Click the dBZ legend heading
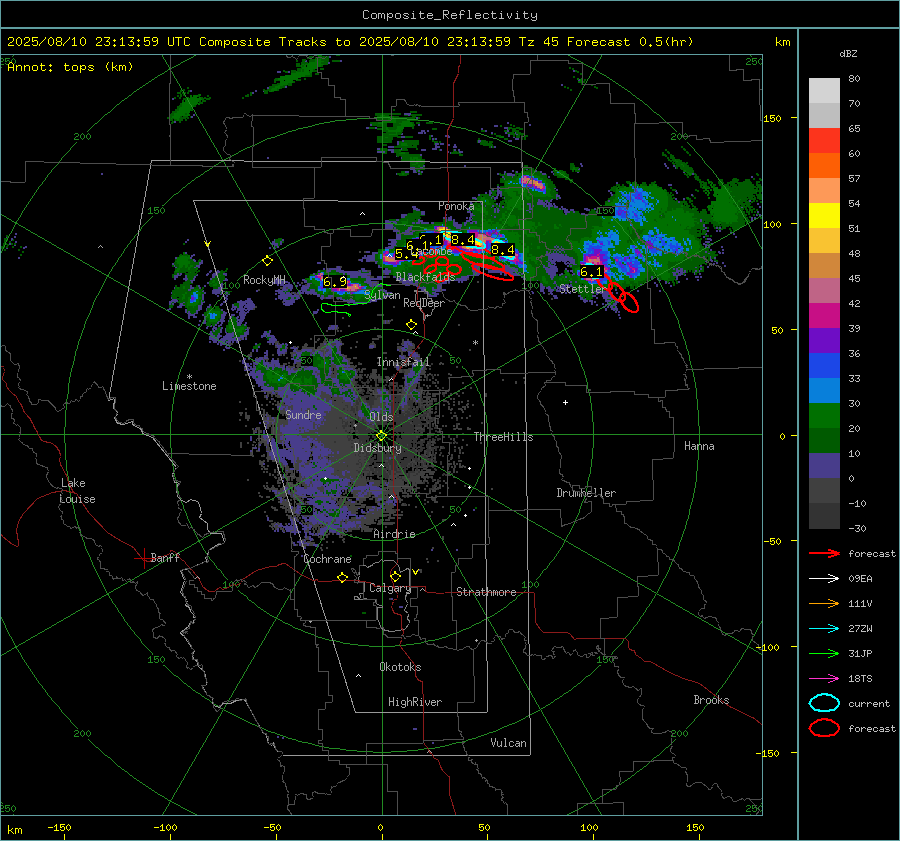900x841 pixels. [x=848, y=54]
